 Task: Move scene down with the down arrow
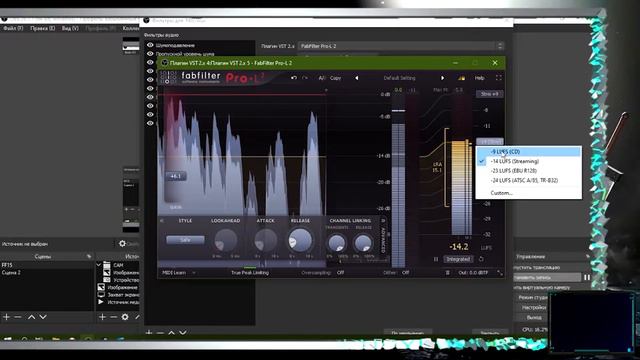pos(43,317)
